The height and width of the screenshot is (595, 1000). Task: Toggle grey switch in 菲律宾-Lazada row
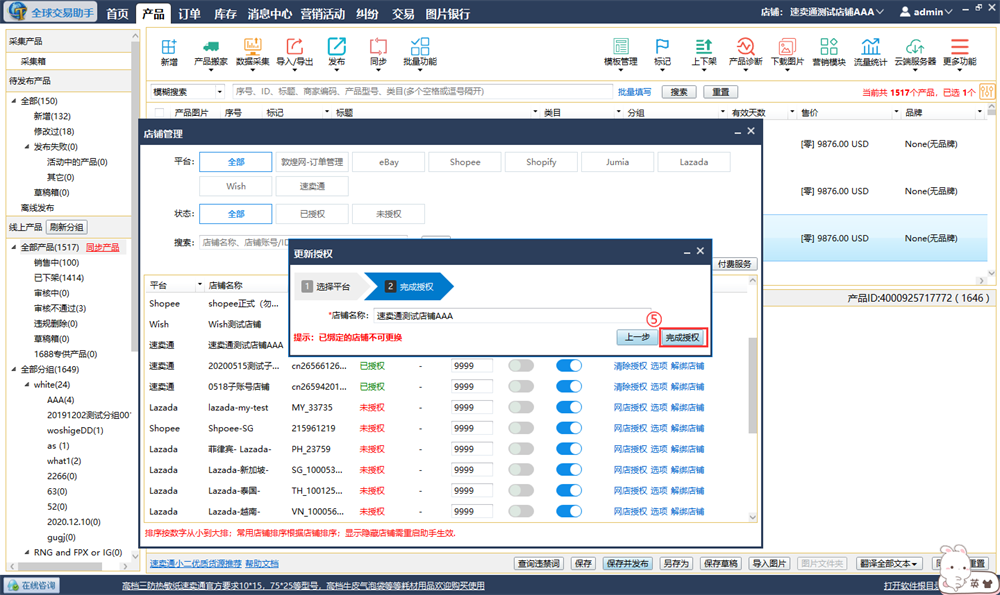[521, 449]
